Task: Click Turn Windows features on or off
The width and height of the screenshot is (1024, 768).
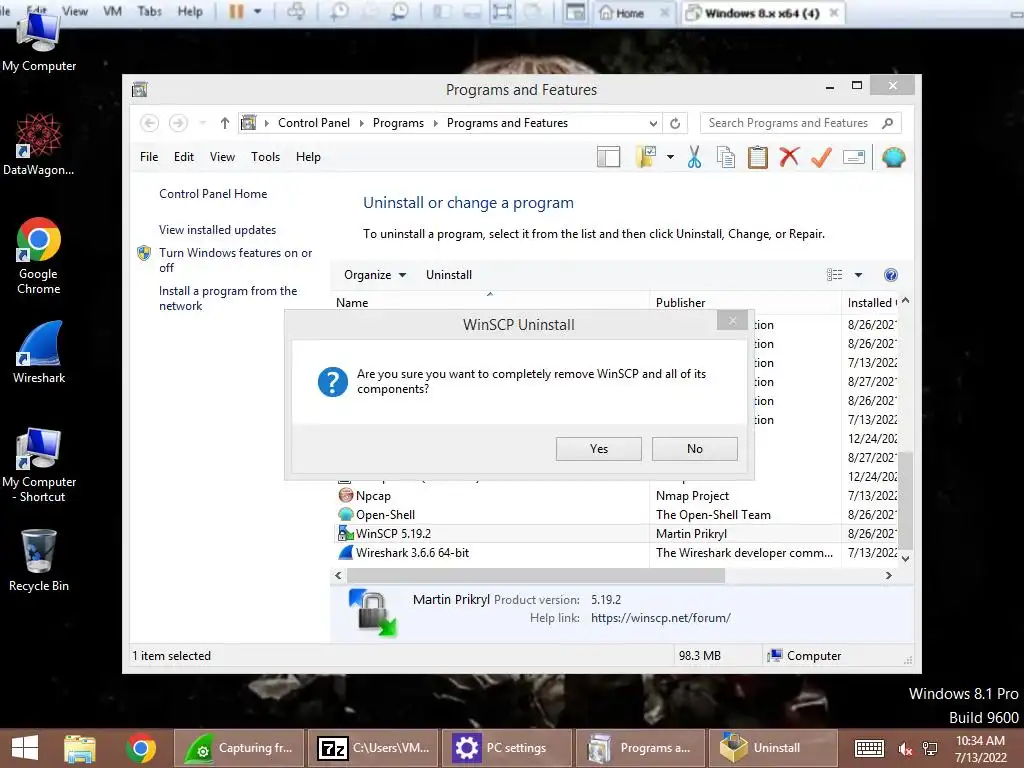Action: tap(236, 260)
